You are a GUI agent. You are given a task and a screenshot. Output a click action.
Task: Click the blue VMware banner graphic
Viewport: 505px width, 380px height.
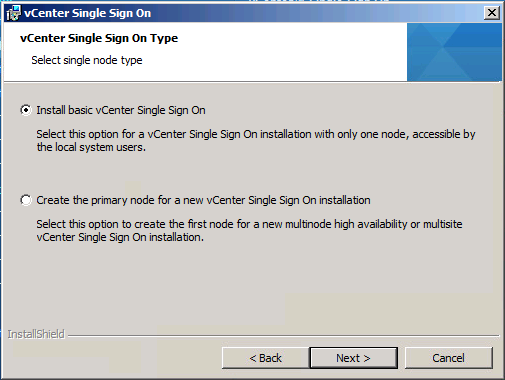[x=454, y=52]
